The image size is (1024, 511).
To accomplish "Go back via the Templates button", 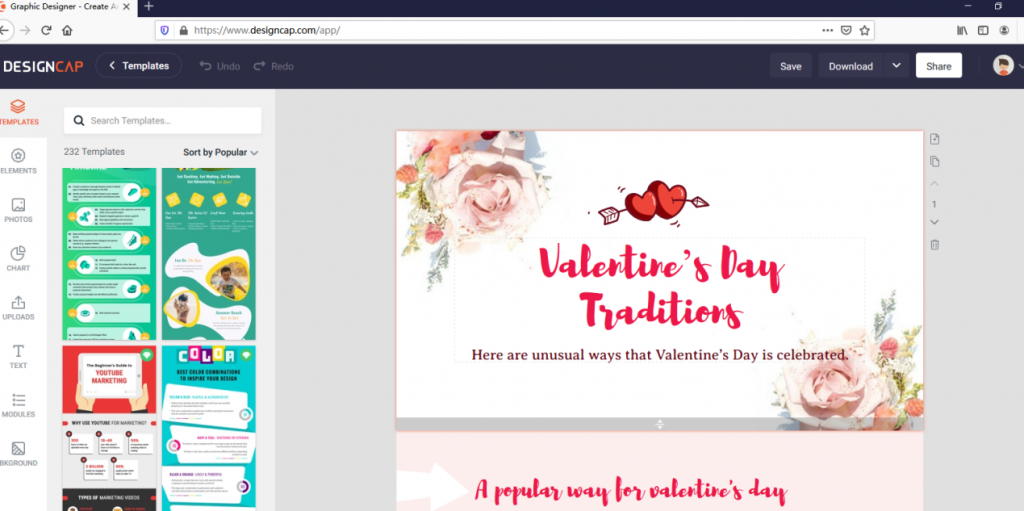I will [x=139, y=66].
